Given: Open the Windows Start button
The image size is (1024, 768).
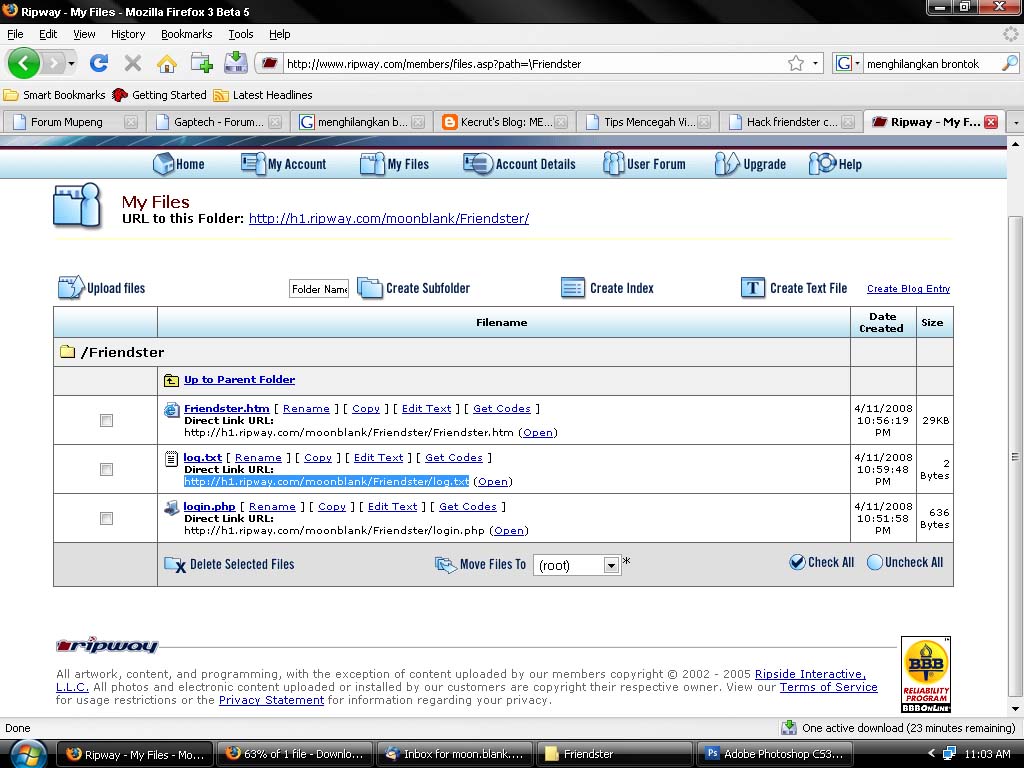Looking at the screenshot, I should [x=26, y=754].
